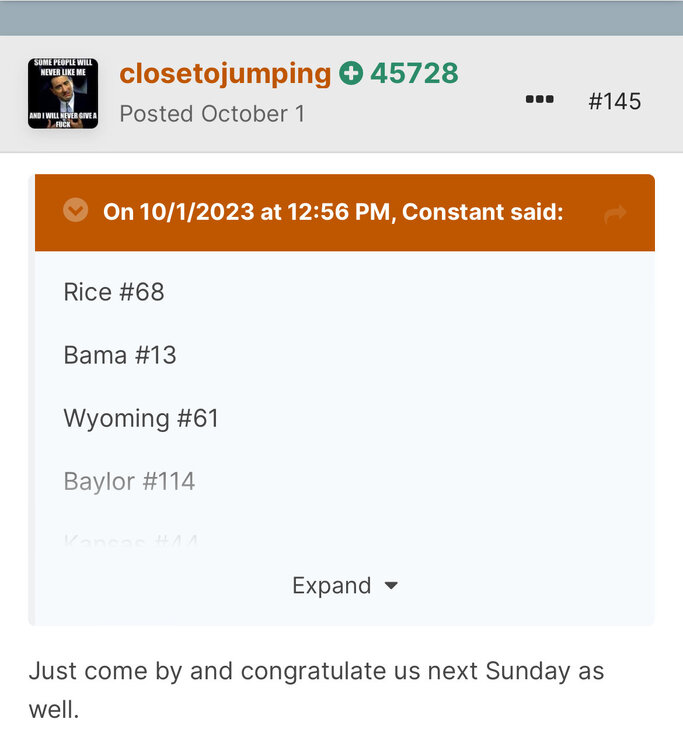Click the Posted October 1 timestamp
The image size is (683, 750).
click(x=212, y=113)
